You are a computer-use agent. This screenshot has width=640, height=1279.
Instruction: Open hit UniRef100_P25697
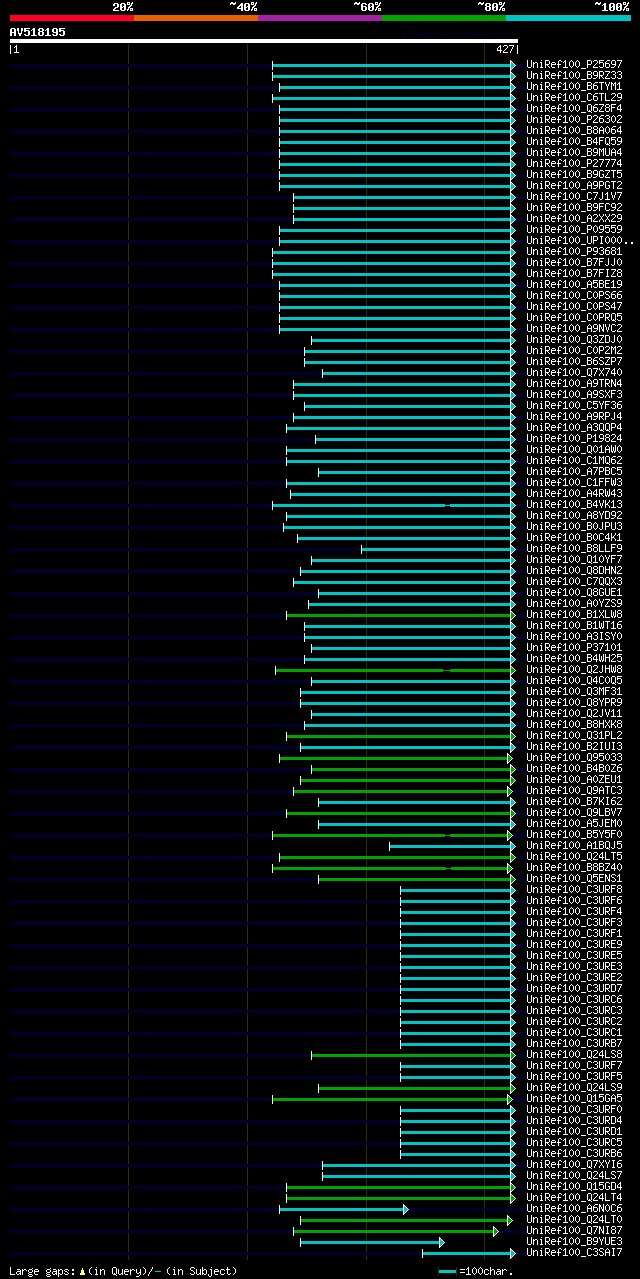574,64
